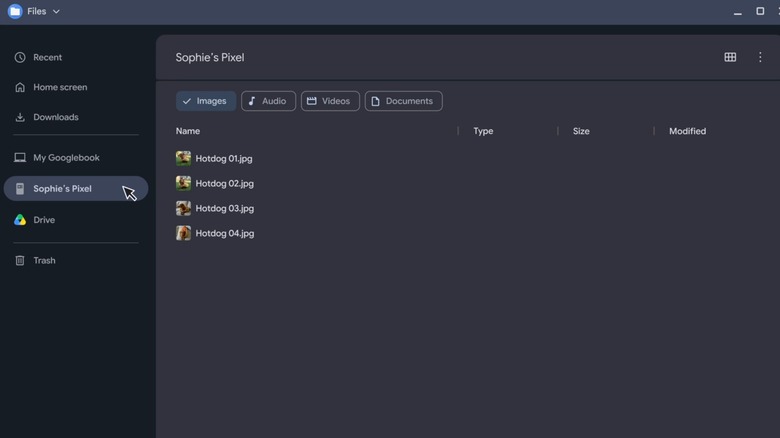Sort files by Name column header
Screen dimensions: 780x438
(188, 131)
